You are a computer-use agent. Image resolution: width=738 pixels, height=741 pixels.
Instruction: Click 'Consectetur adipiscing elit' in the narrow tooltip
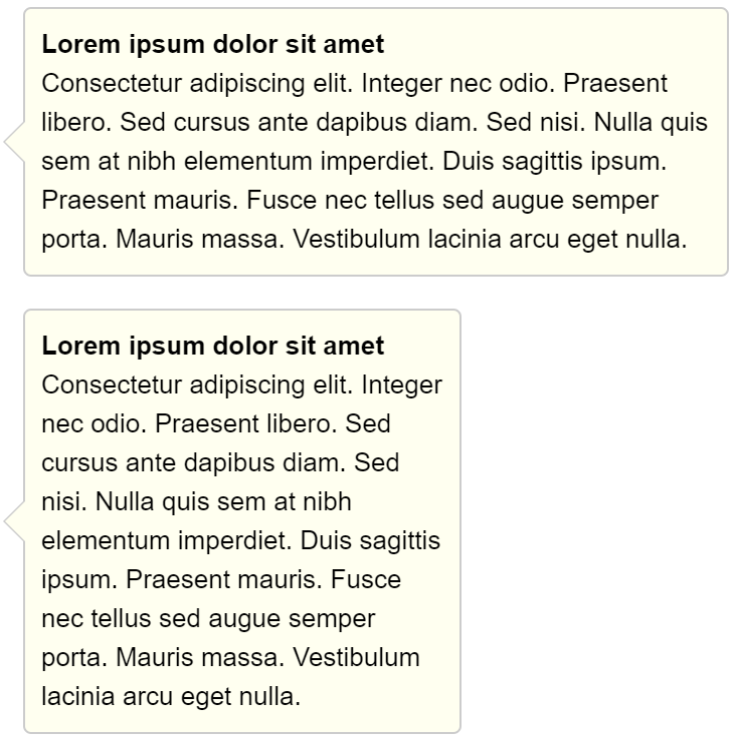pos(197,385)
